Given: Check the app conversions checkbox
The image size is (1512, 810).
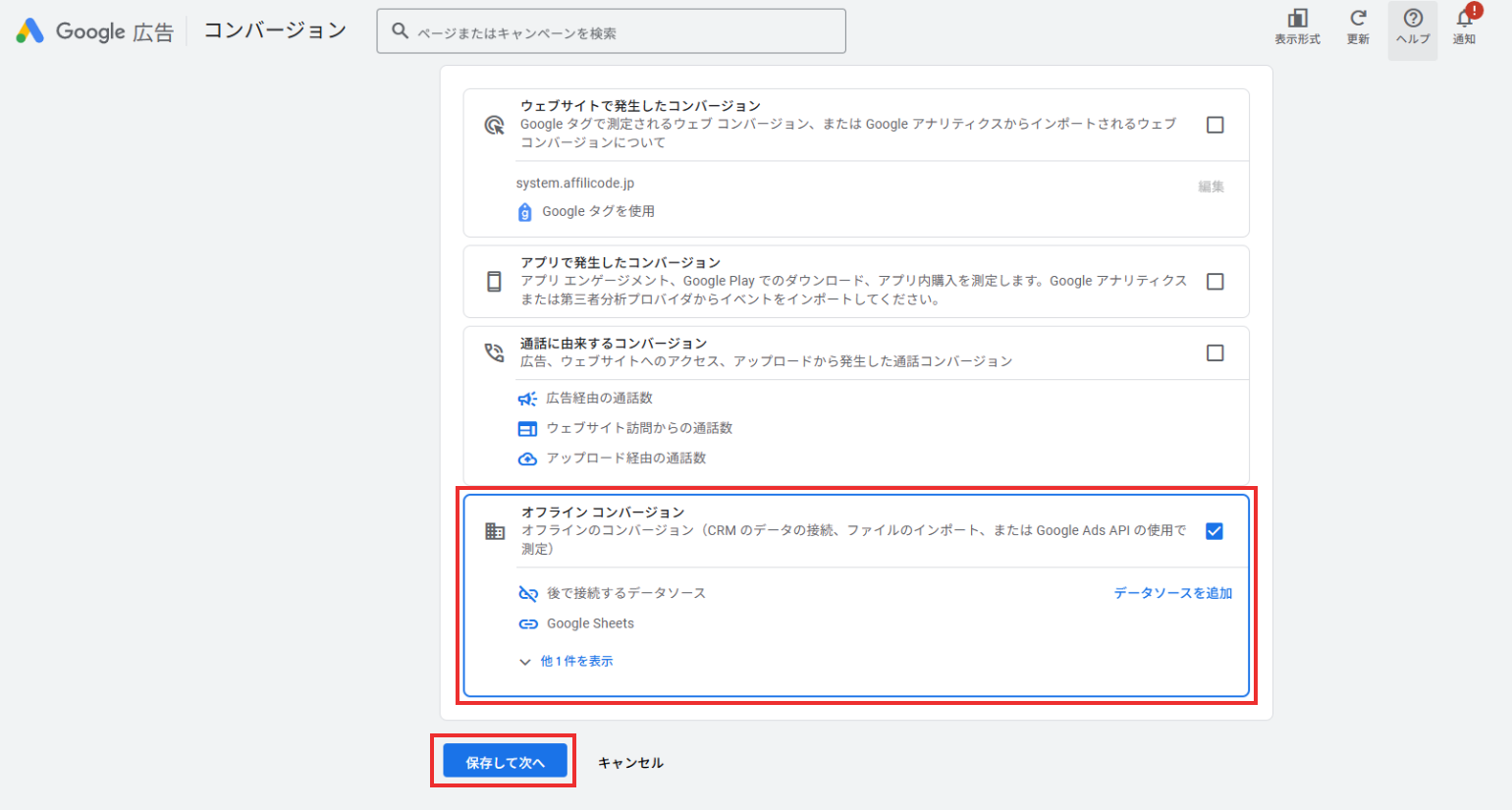Looking at the screenshot, I should pyautogui.click(x=1215, y=282).
